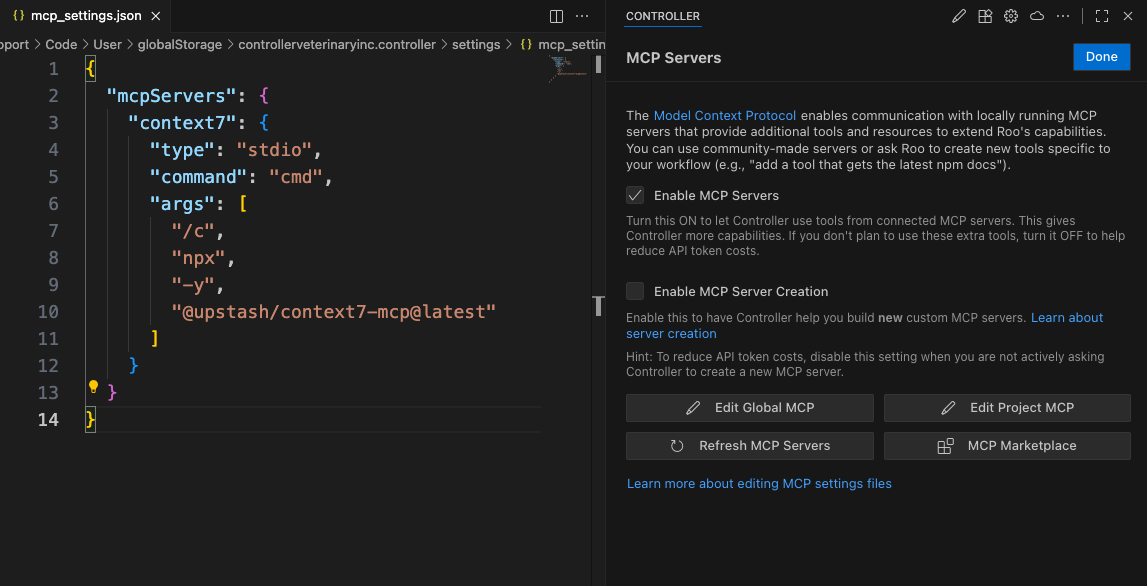Click the cloud icon in Controller header

[1037, 16]
